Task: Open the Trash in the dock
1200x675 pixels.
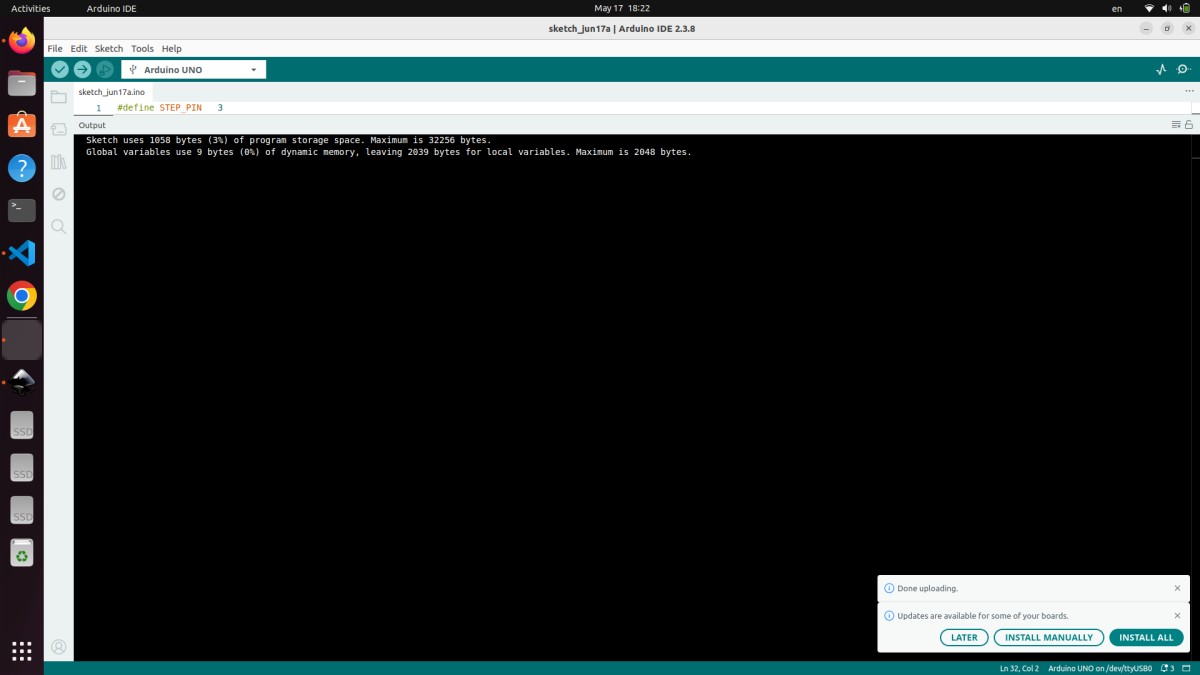Action: [22, 552]
